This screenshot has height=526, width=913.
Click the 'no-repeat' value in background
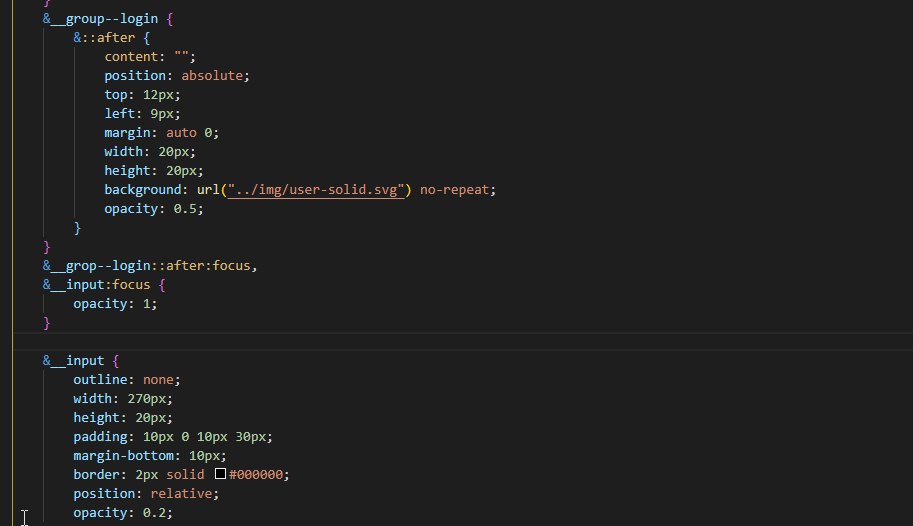coord(454,190)
